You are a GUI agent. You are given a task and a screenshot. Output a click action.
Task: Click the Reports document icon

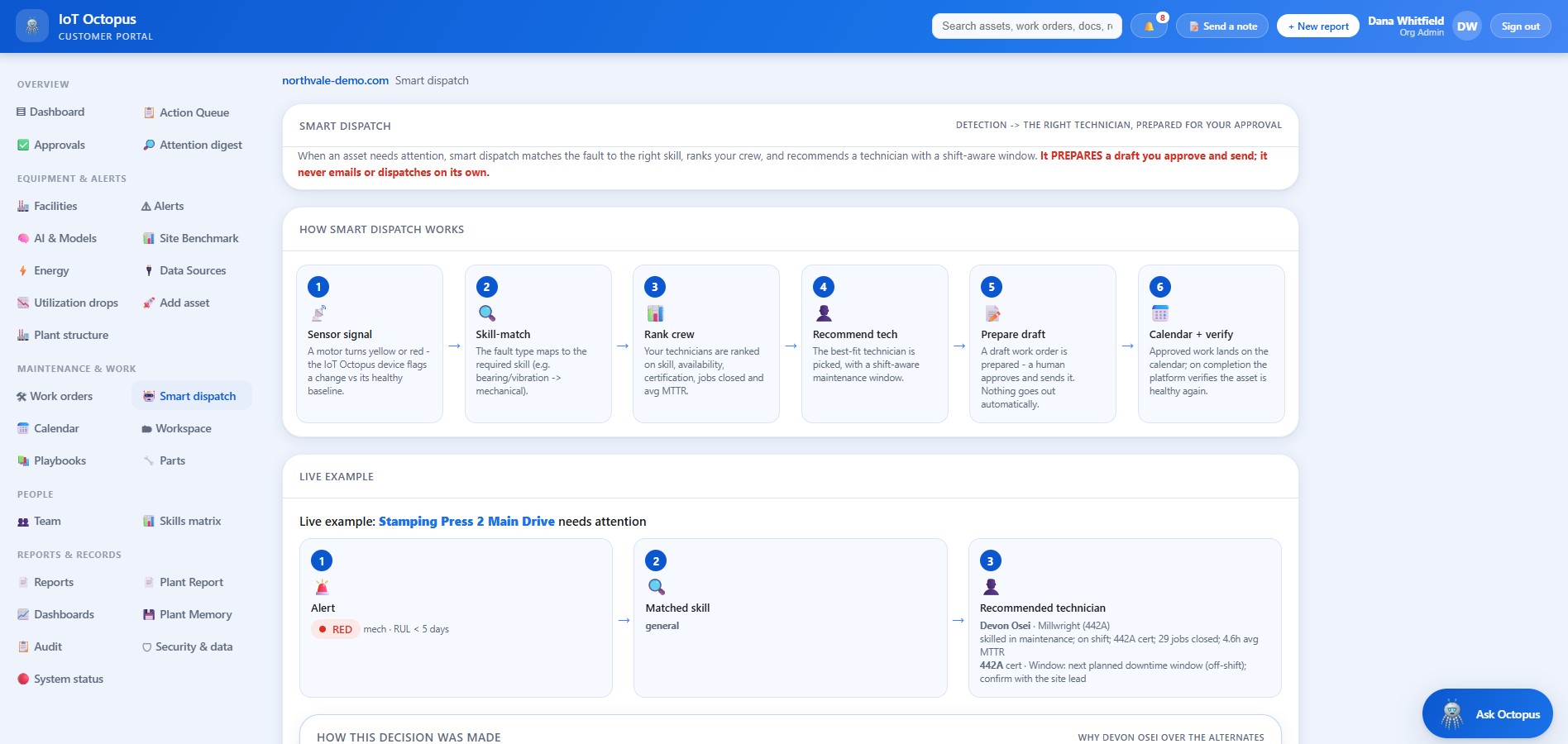(x=23, y=582)
